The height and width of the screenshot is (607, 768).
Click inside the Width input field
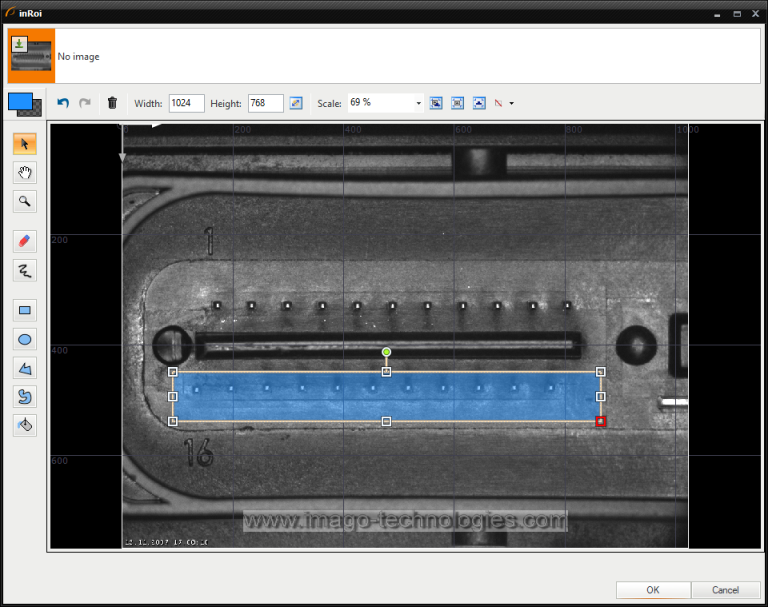186,103
